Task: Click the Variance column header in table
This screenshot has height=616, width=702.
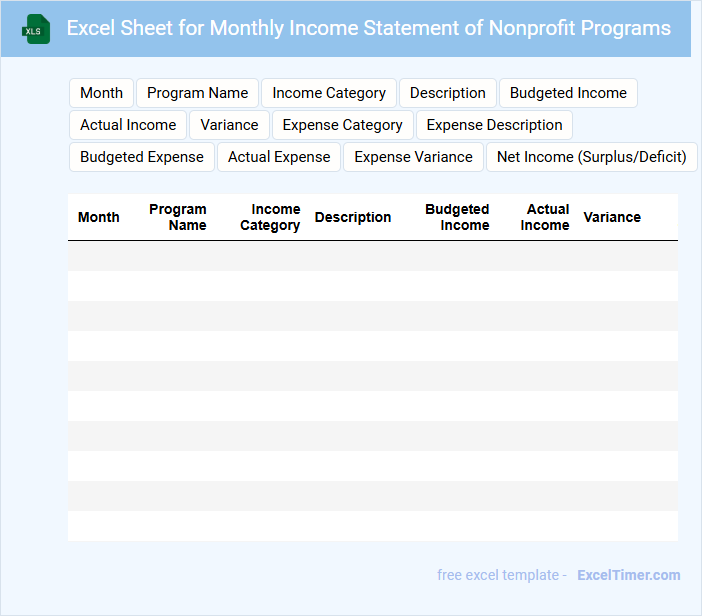Action: pos(612,217)
